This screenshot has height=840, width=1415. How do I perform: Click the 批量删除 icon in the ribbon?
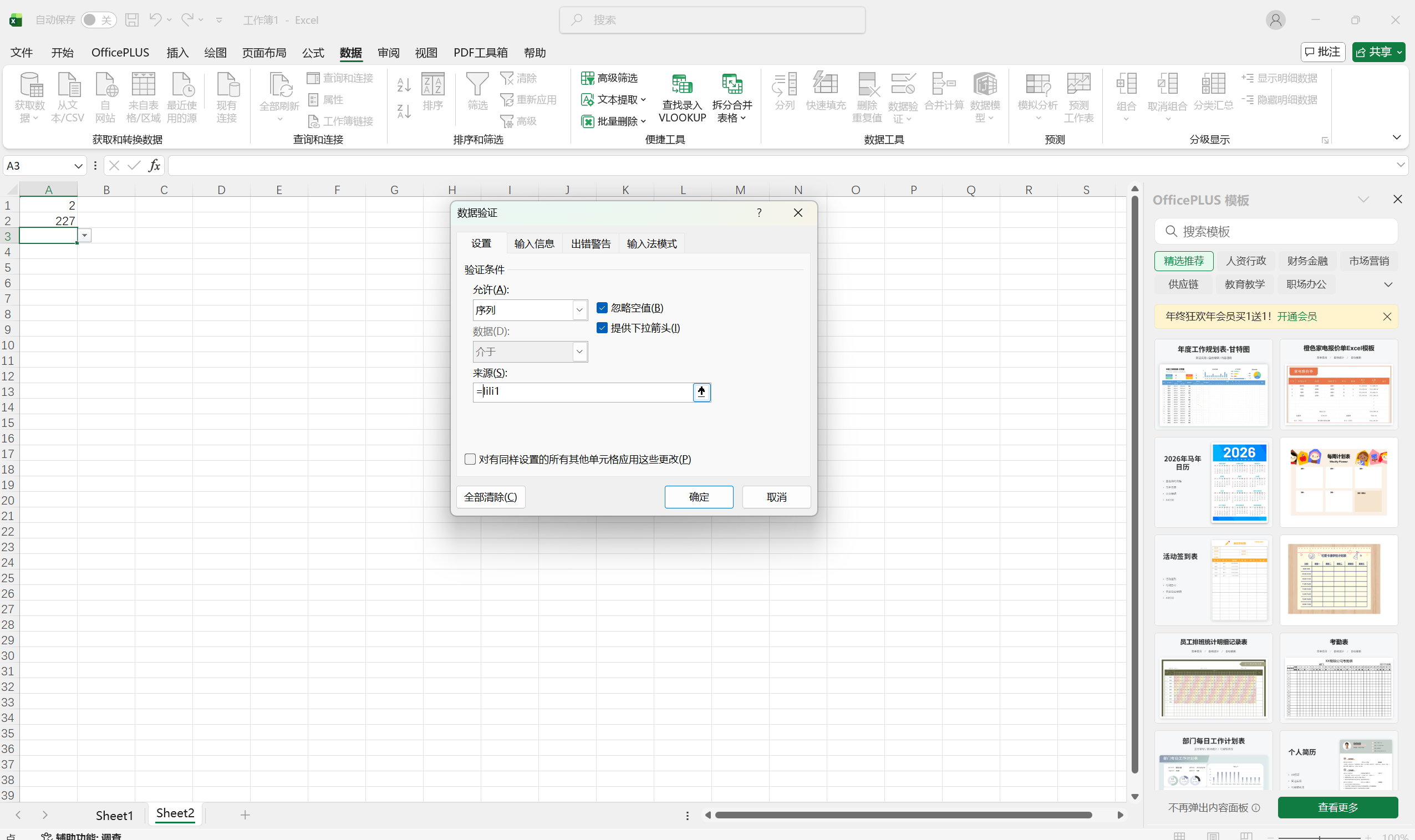click(x=588, y=121)
